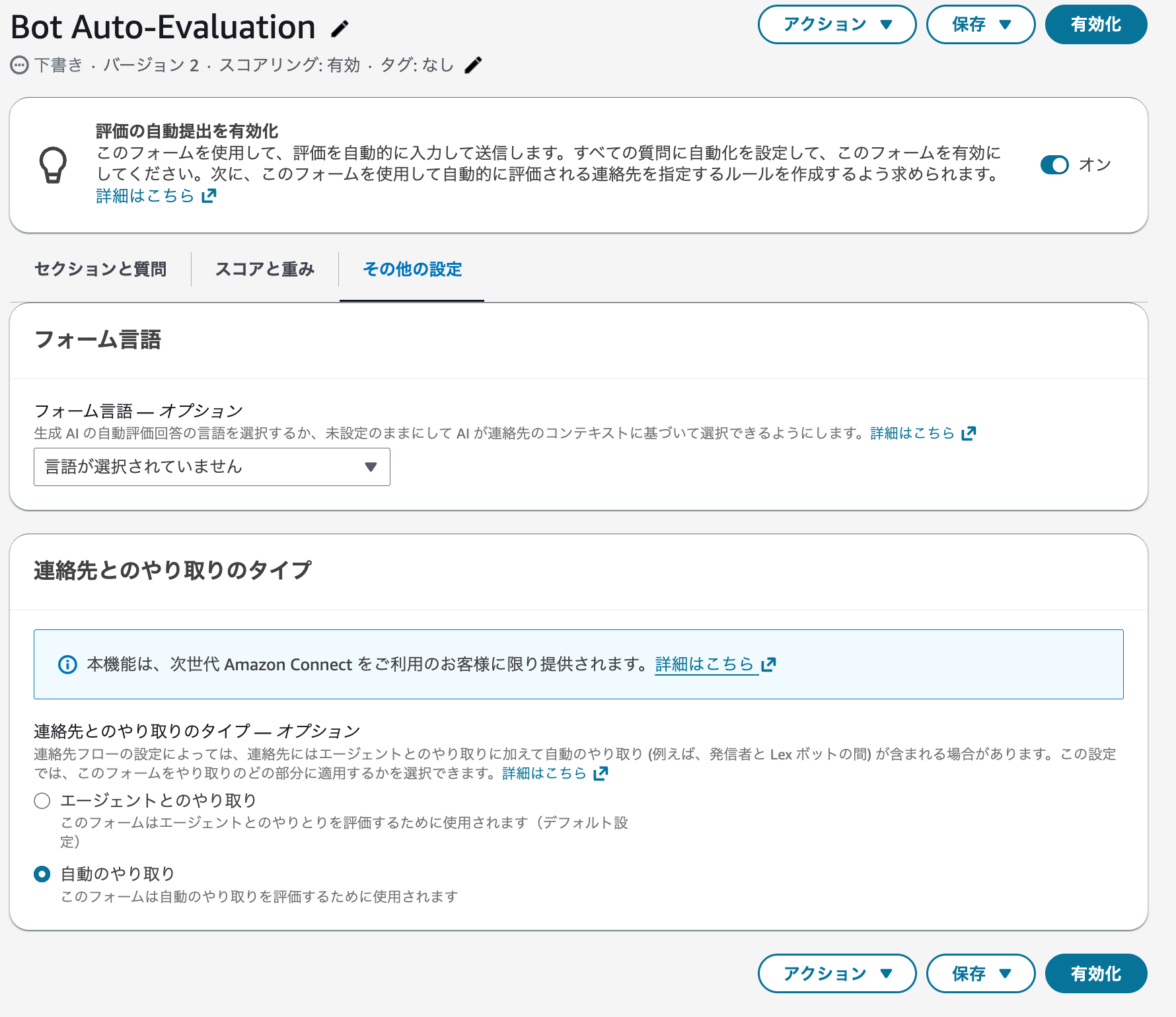Click the pencil icon after タグ: なし
The width and height of the screenshot is (1176, 1017).
coord(472,64)
